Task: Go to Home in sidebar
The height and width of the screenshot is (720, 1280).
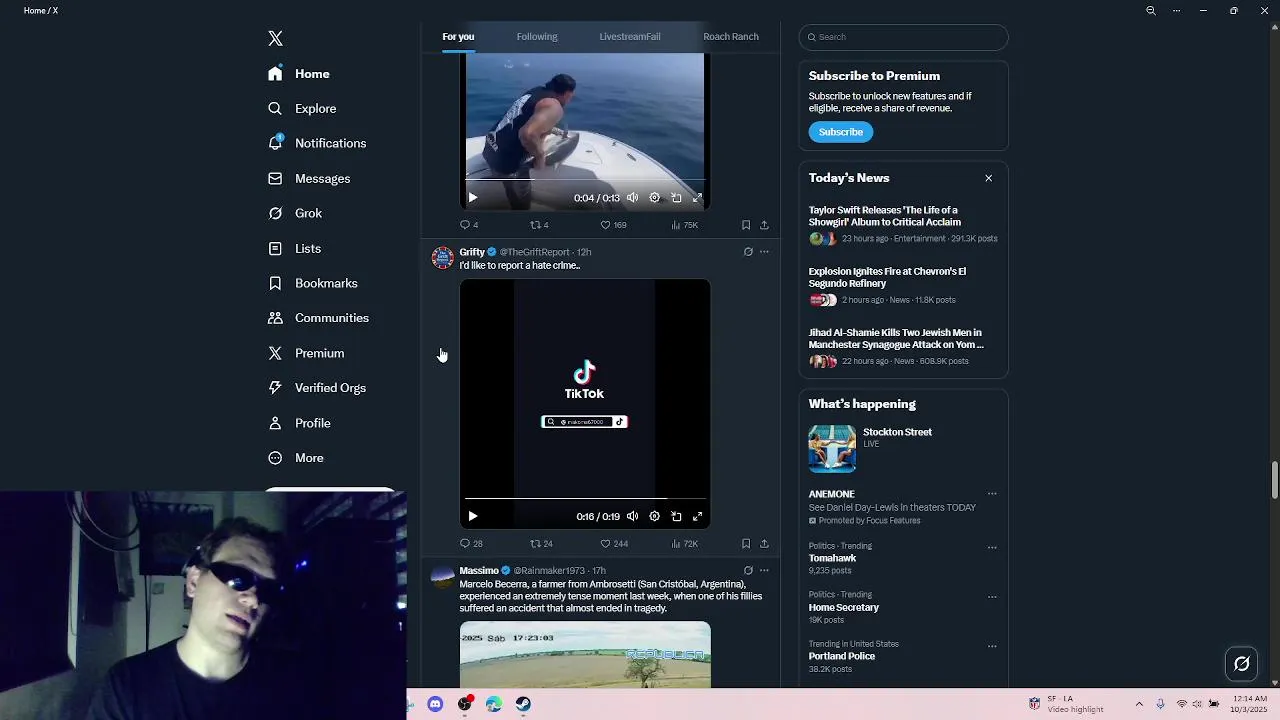Action: tap(299, 74)
